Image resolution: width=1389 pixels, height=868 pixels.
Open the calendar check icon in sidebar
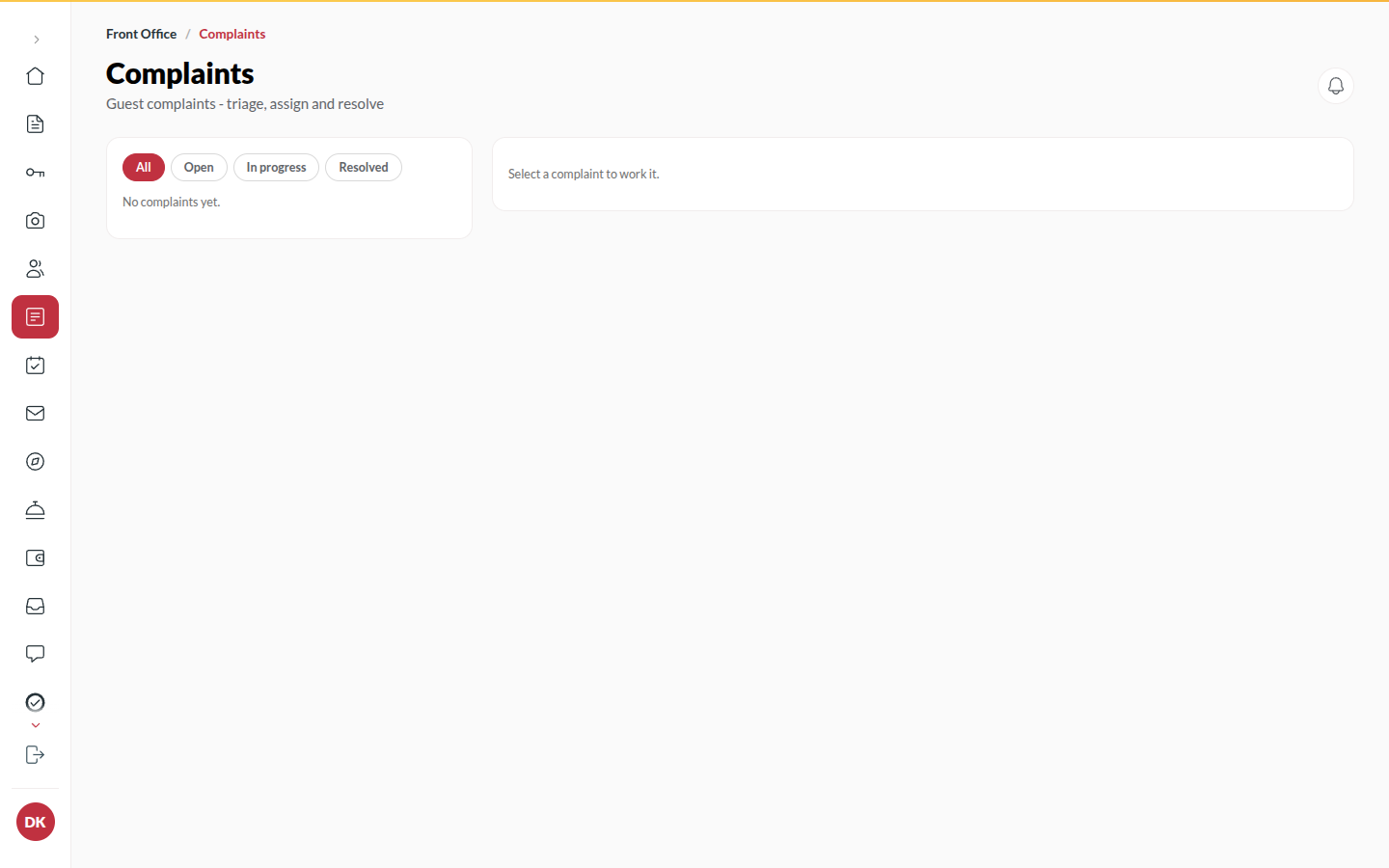36,366
